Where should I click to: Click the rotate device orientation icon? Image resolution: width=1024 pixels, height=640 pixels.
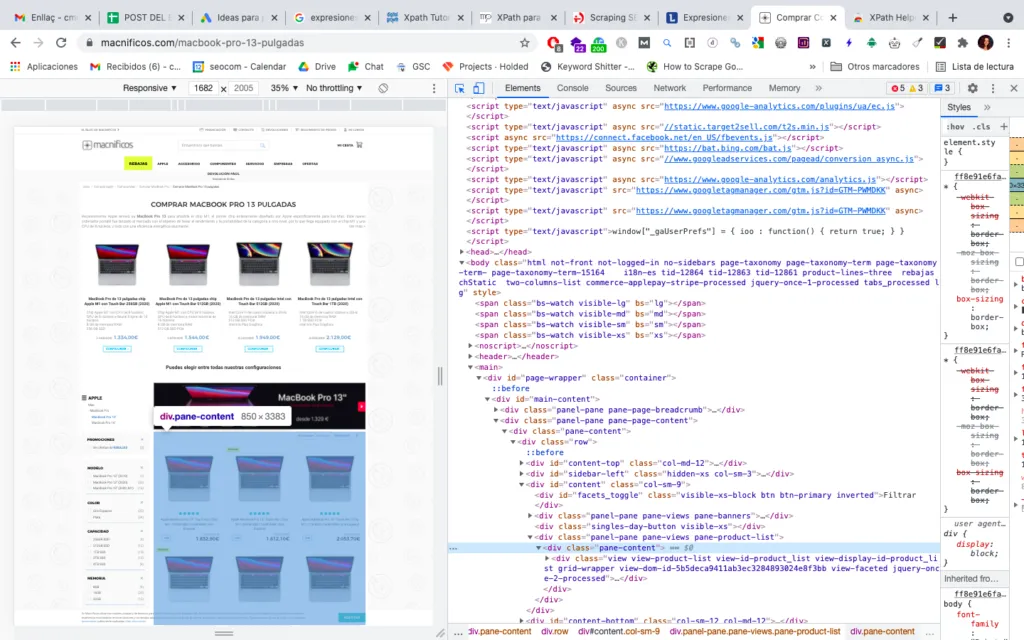(x=383, y=88)
